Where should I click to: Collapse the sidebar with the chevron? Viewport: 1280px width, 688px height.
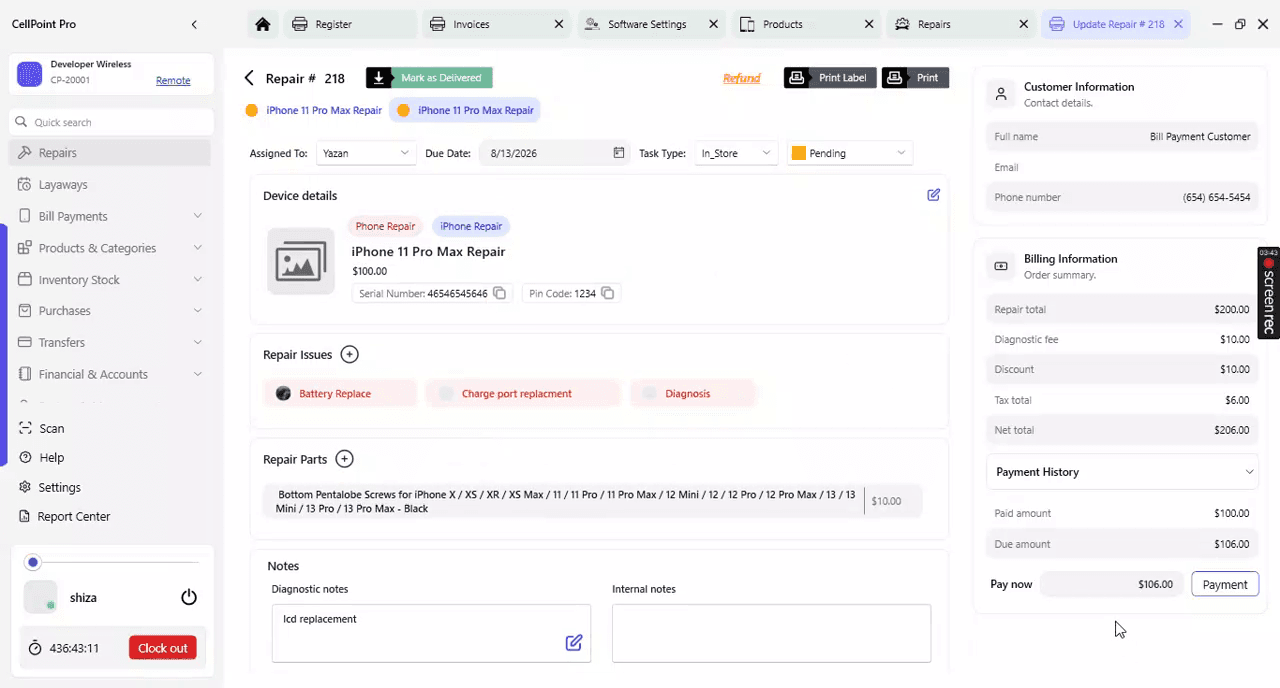[194, 24]
